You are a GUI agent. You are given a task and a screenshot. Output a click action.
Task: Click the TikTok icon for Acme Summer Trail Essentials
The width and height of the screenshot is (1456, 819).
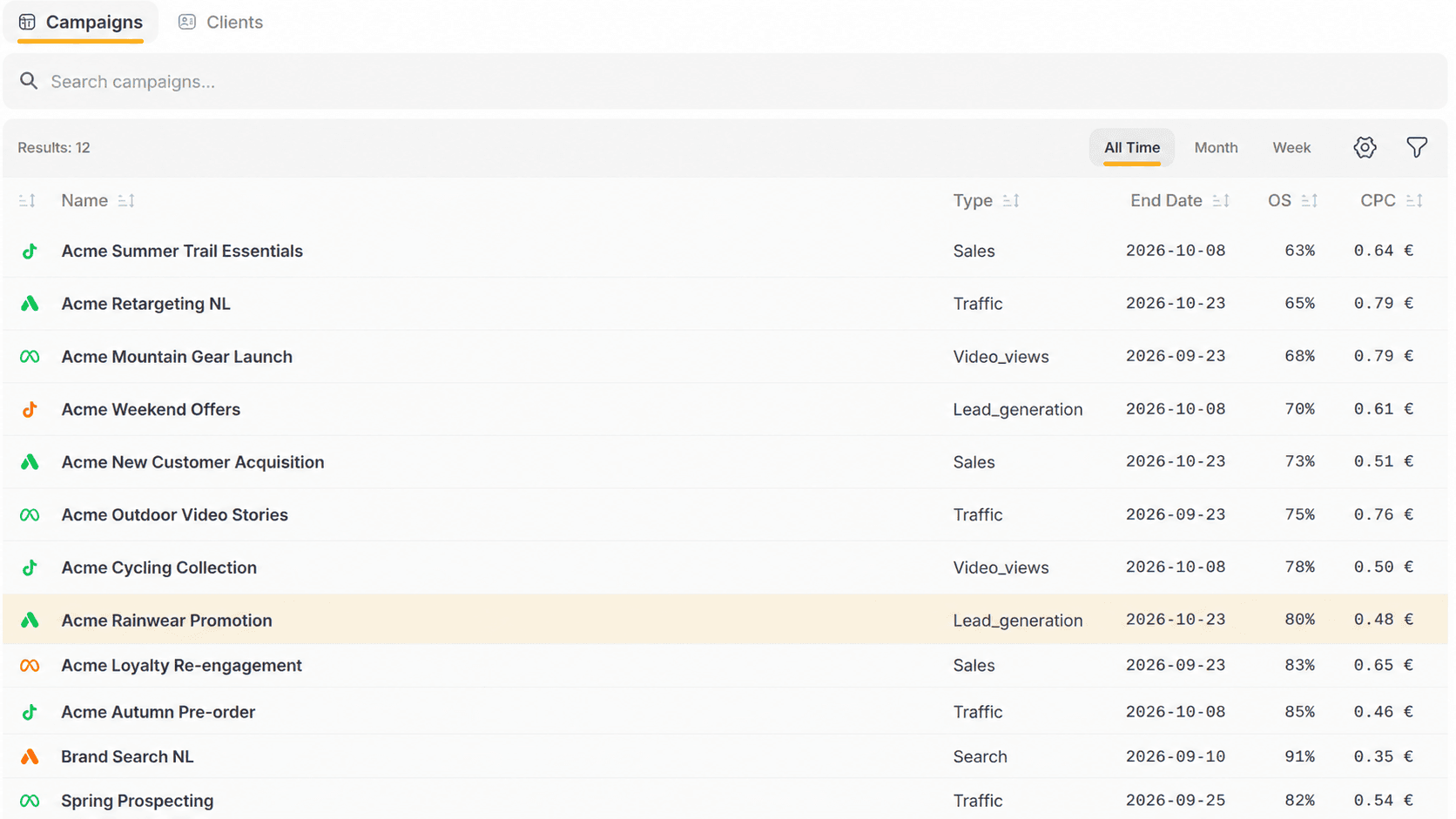pyautogui.click(x=30, y=252)
